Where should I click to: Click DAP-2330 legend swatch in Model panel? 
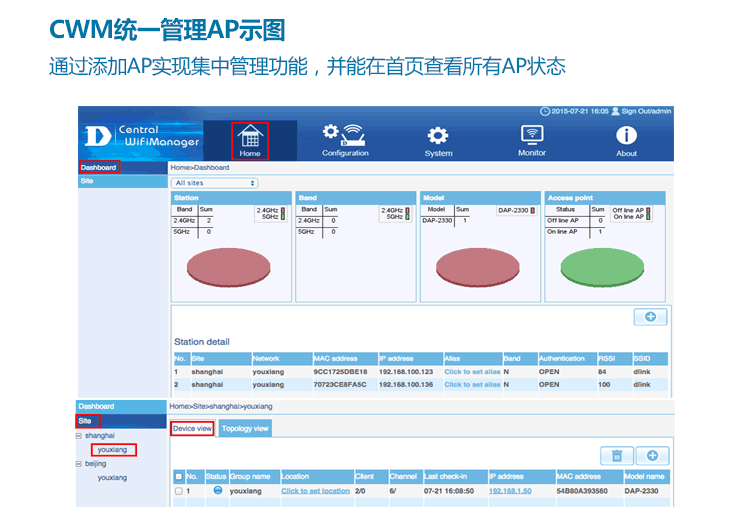pyautogui.click(x=532, y=211)
